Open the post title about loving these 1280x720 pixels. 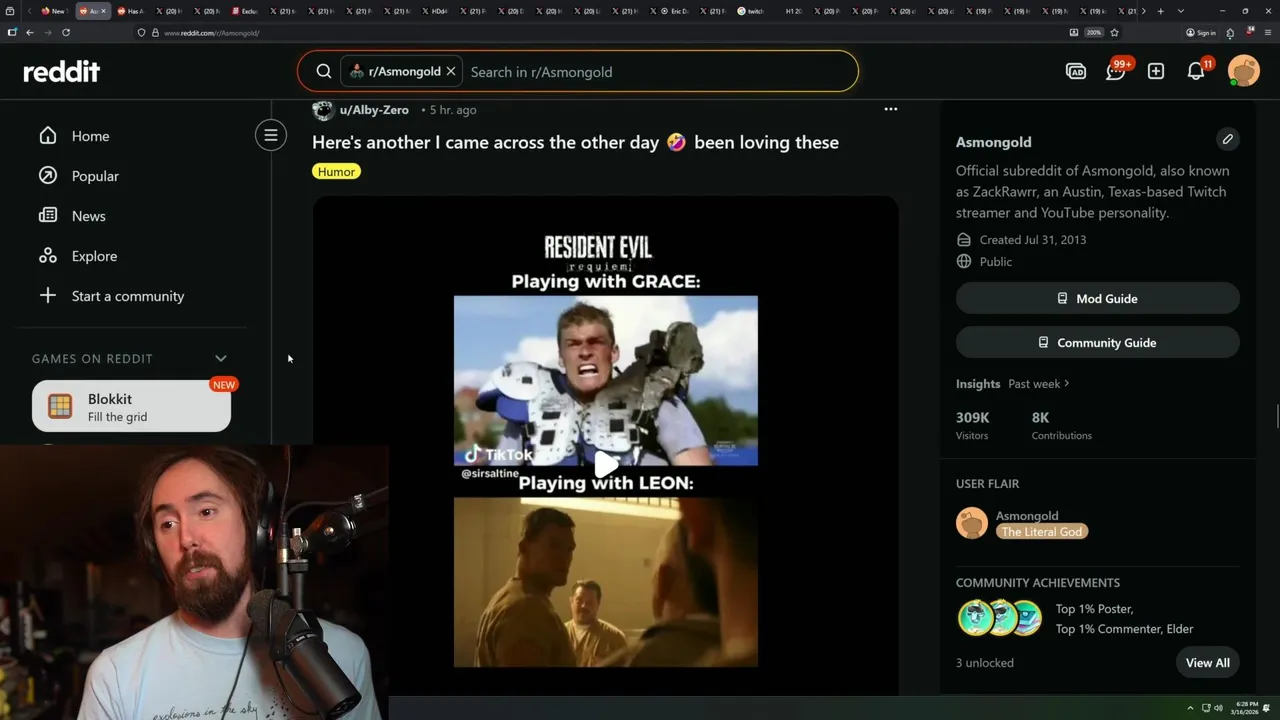[575, 142]
